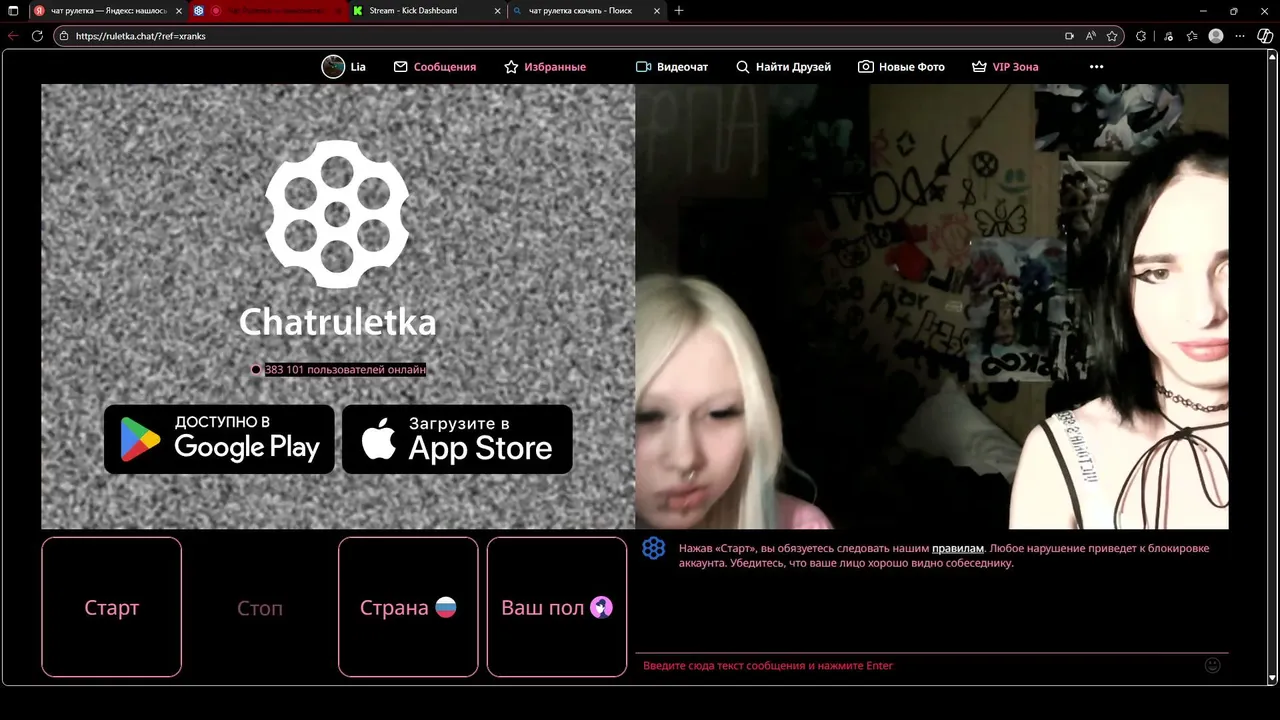This screenshot has height=720, width=1280.
Task: View site information lock icon
Action: pos(63,36)
